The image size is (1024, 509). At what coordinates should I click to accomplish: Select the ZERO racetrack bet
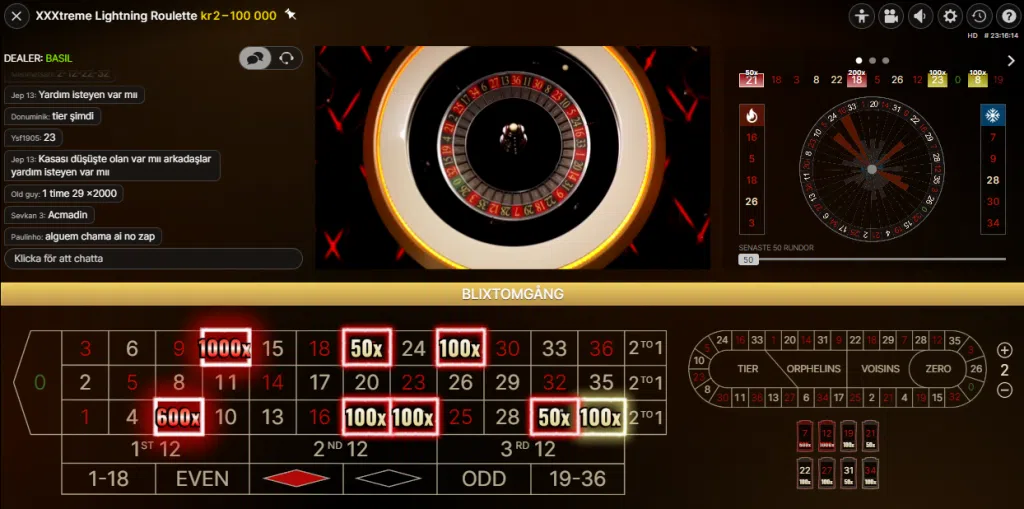(x=938, y=369)
